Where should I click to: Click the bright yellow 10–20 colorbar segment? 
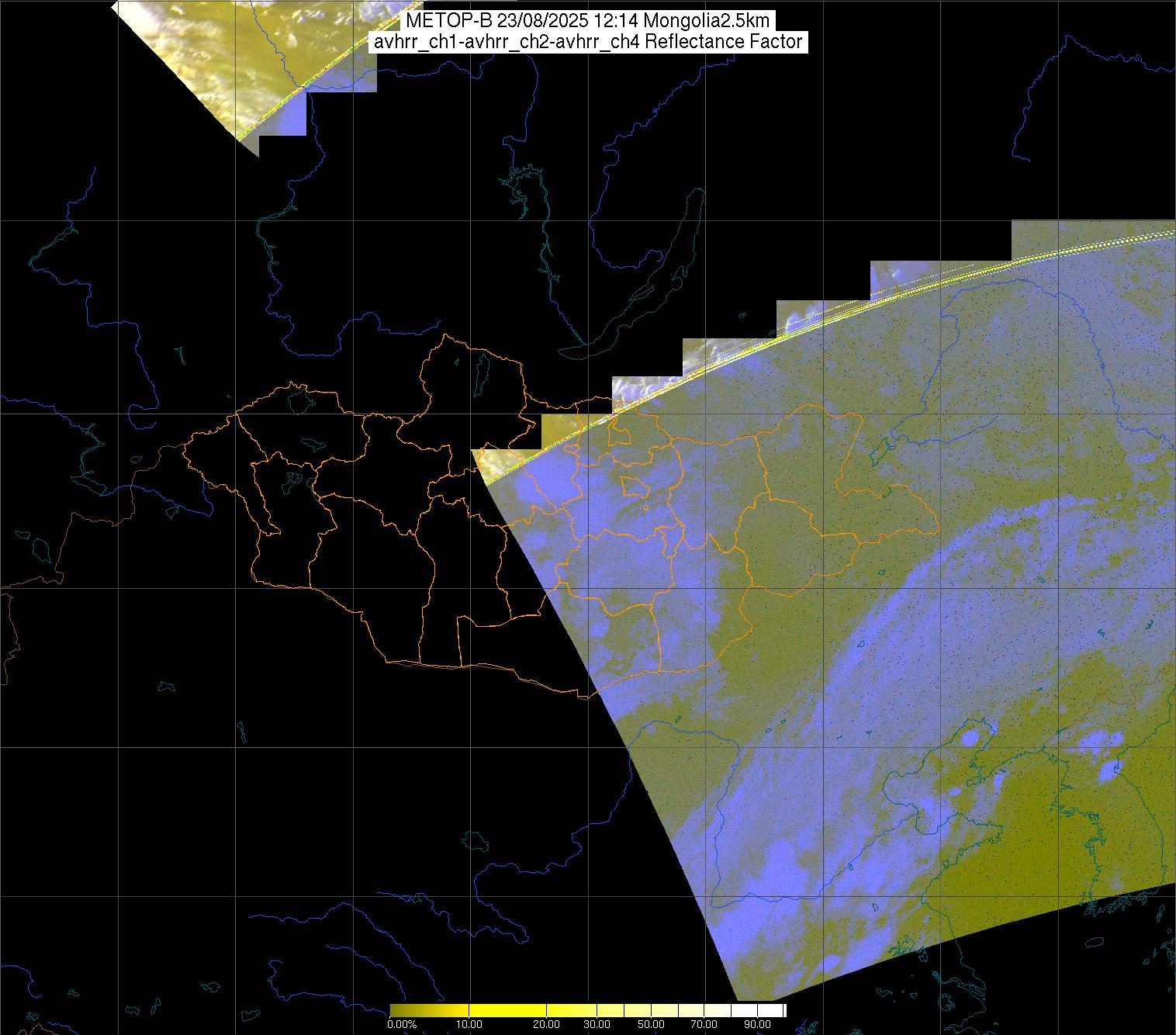pyautogui.click(x=508, y=1010)
